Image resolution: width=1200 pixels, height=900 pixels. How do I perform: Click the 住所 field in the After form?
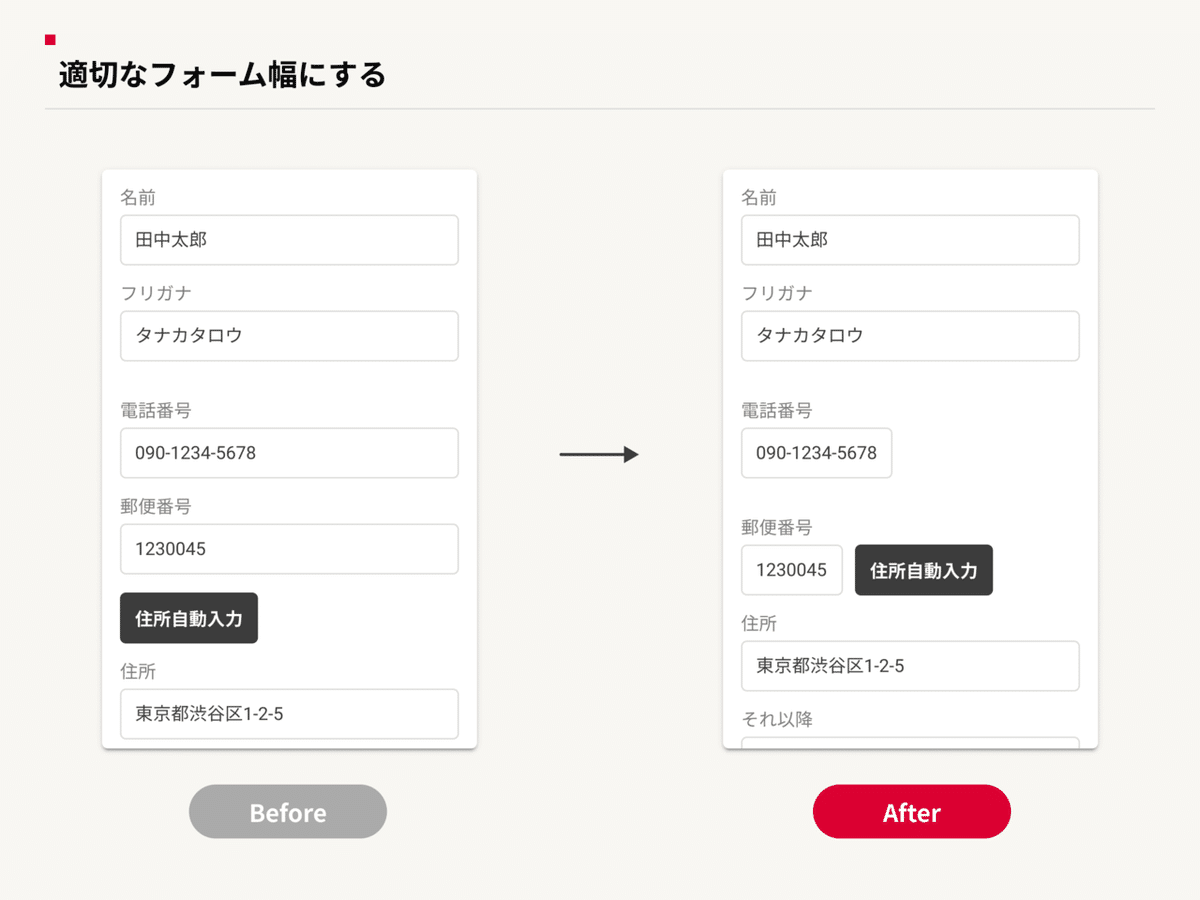910,666
